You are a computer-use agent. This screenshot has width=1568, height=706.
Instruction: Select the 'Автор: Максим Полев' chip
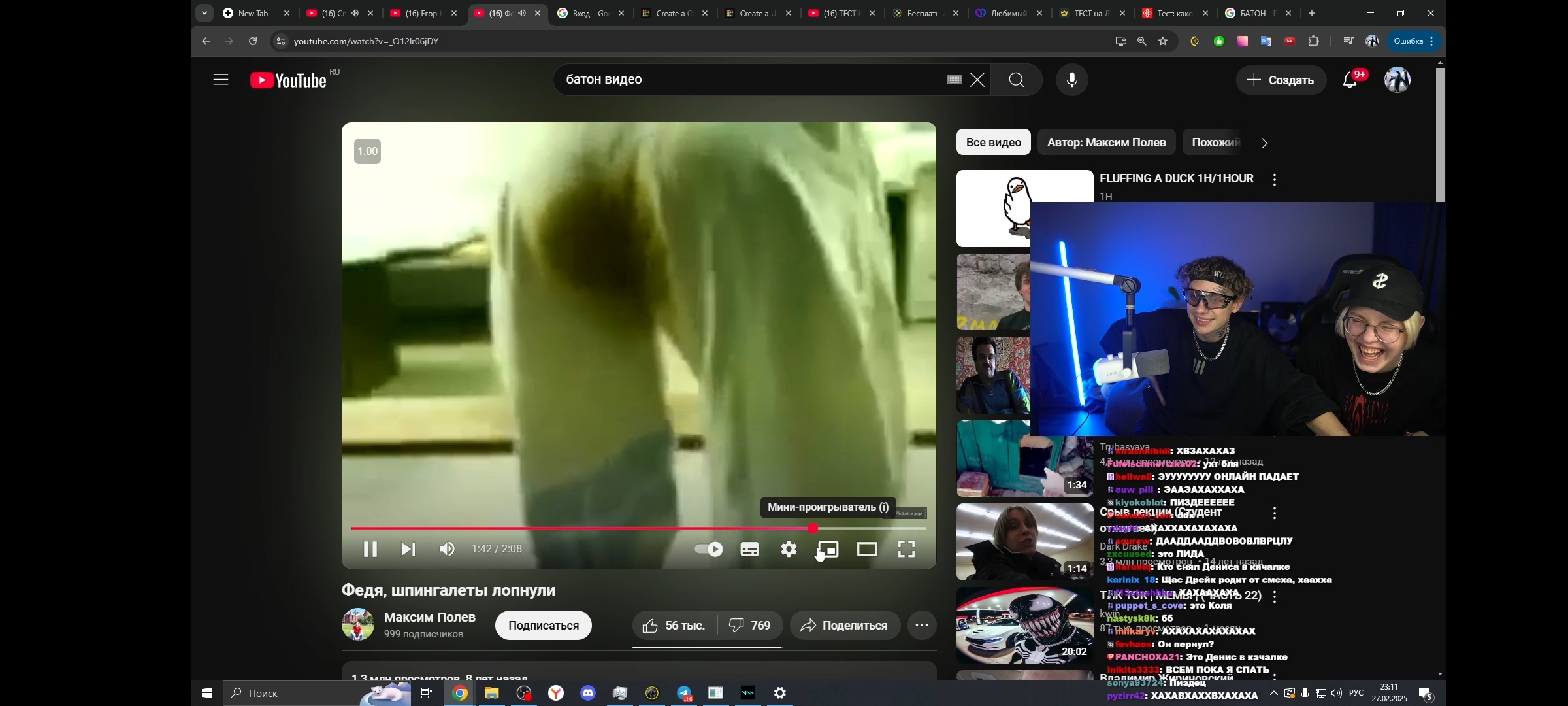click(1107, 143)
